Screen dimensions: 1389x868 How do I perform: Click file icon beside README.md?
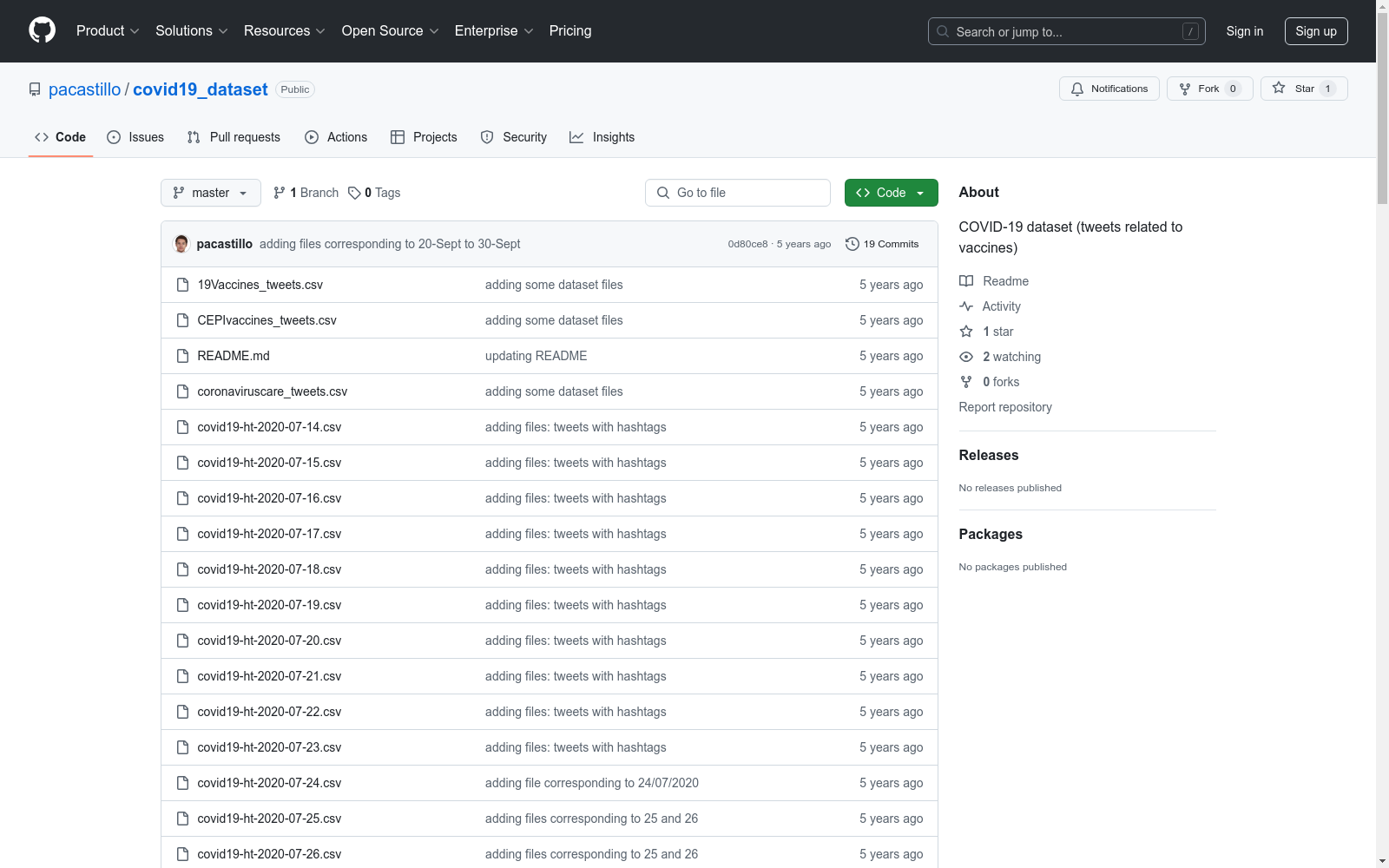pos(182,356)
